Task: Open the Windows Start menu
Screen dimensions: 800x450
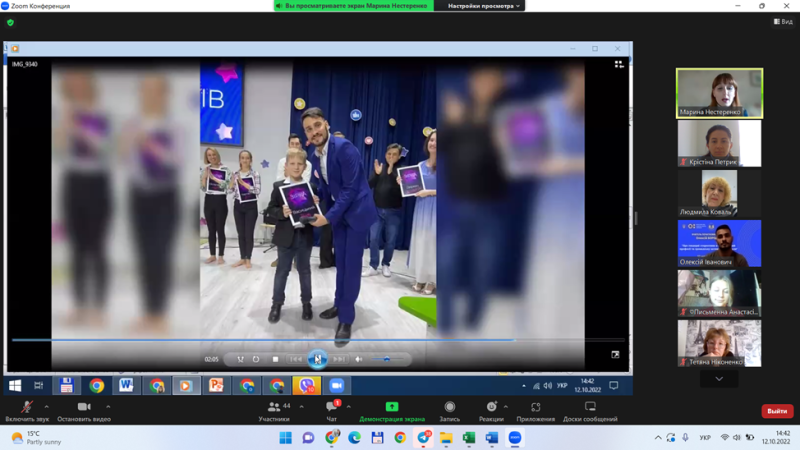Action: [286, 438]
